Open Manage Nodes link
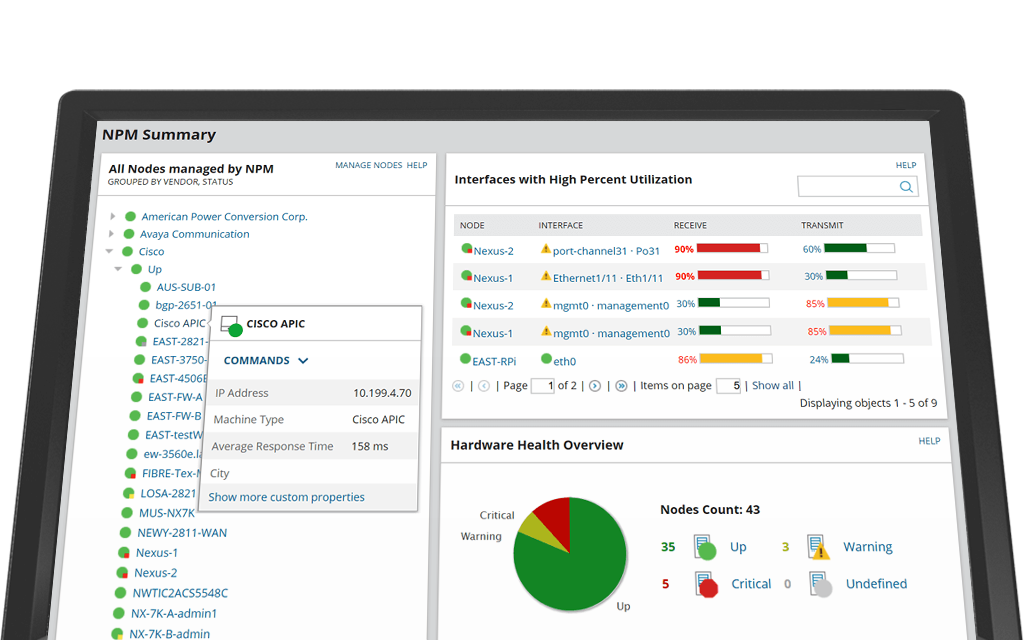Image resolution: width=1024 pixels, height=640 pixels. (x=368, y=166)
